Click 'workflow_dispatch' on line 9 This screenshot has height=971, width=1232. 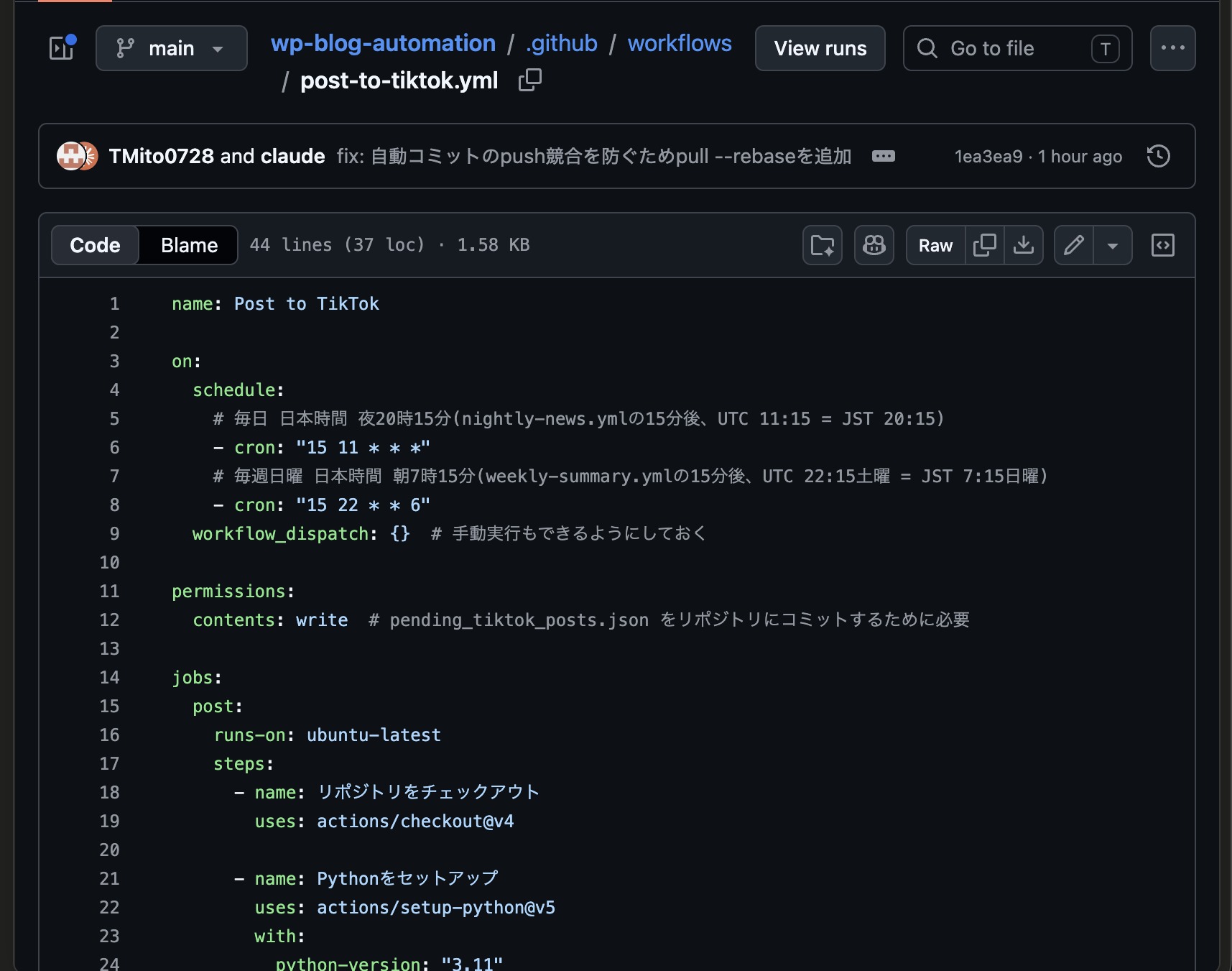280,533
